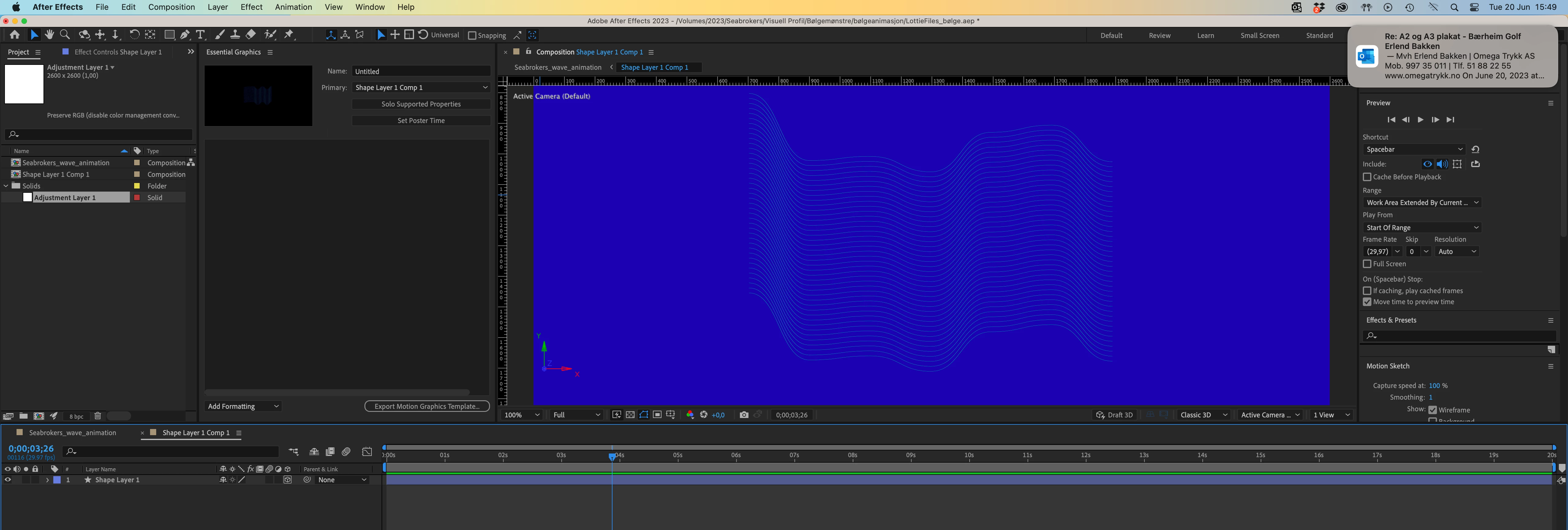Select the Pen tool

[185, 35]
